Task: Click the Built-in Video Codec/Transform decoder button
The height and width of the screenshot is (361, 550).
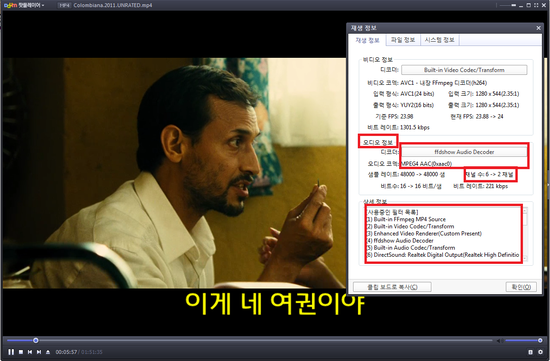Action: (464, 70)
